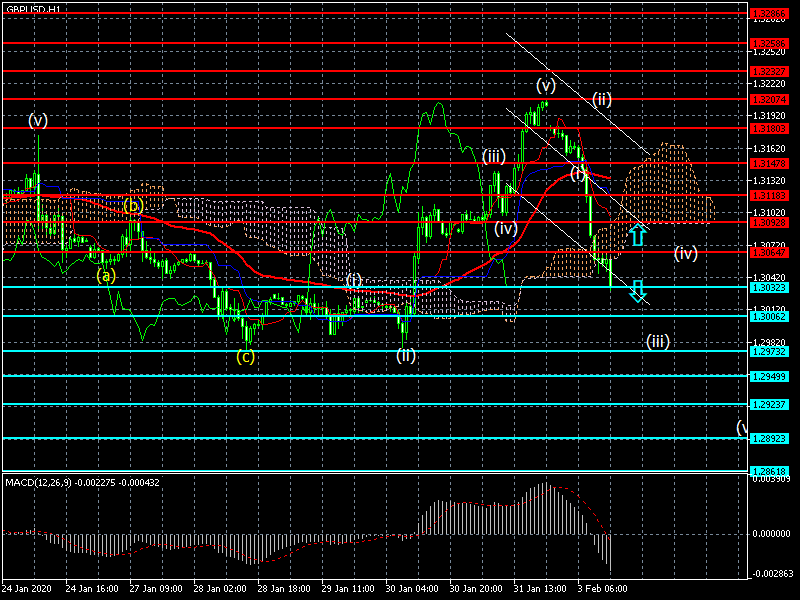Select the red 1.30928 price level tag
800x600 pixels.
(x=769, y=222)
